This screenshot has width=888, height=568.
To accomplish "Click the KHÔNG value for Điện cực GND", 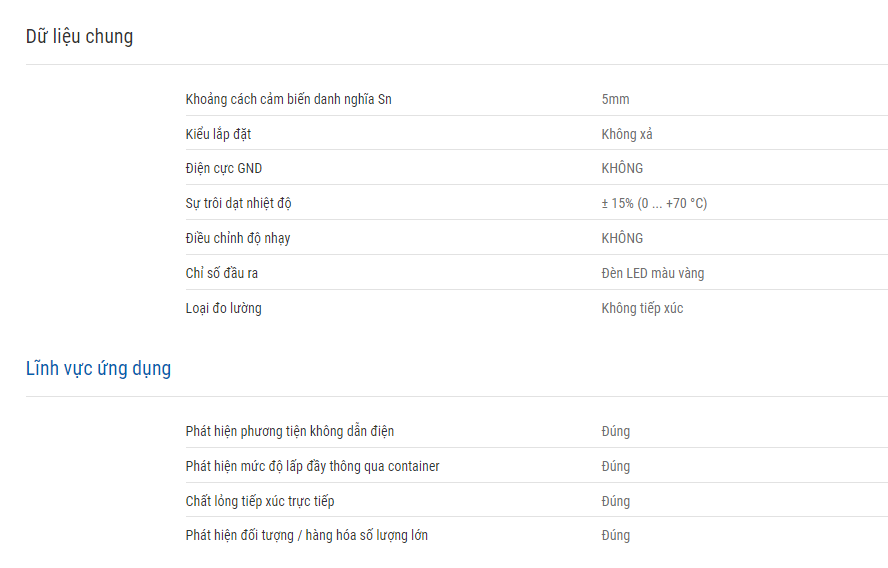I will (622, 168).
